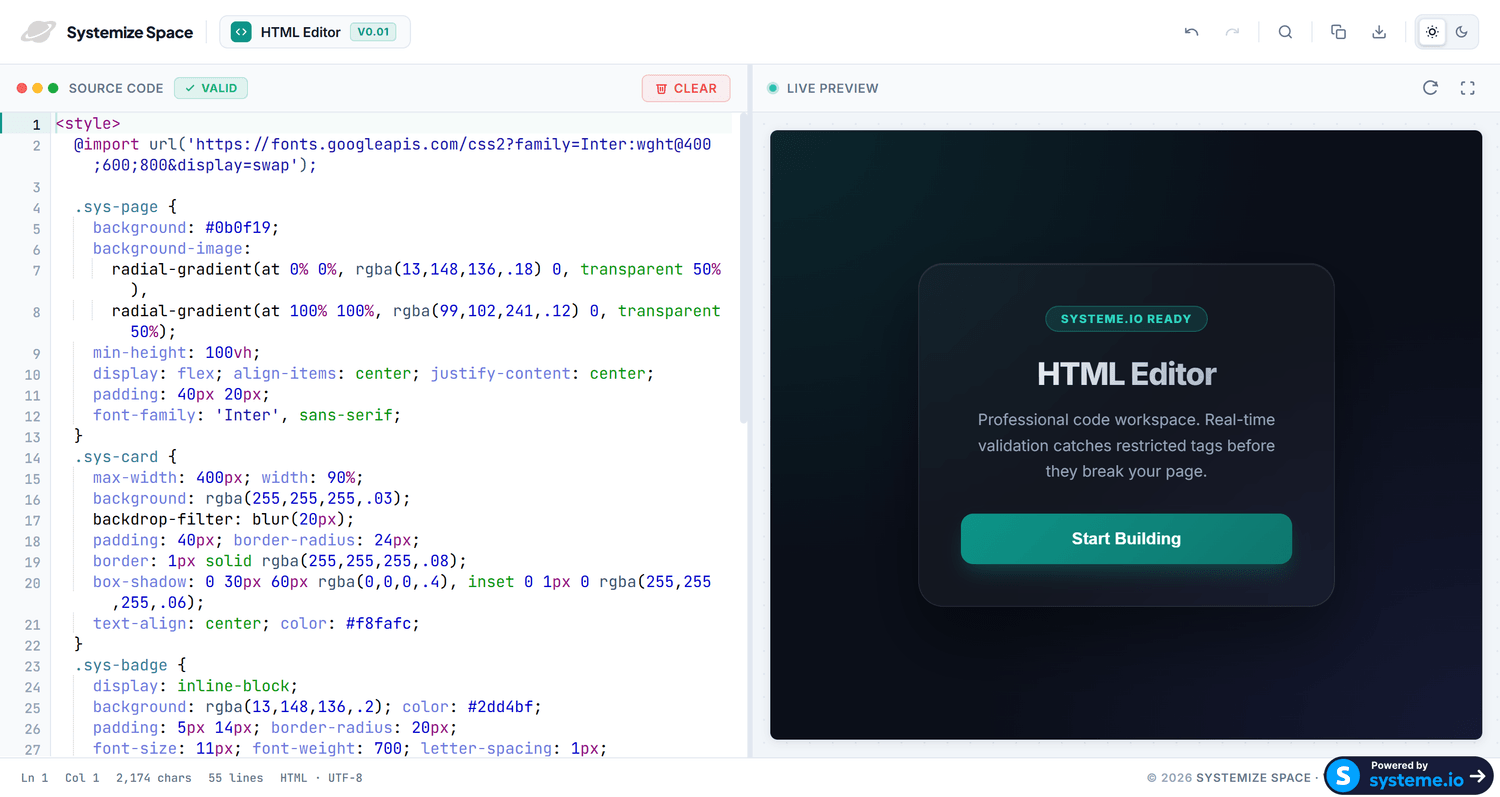Click the @import url code line
This screenshot has width=1500, height=797.
[x=394, y=155]
